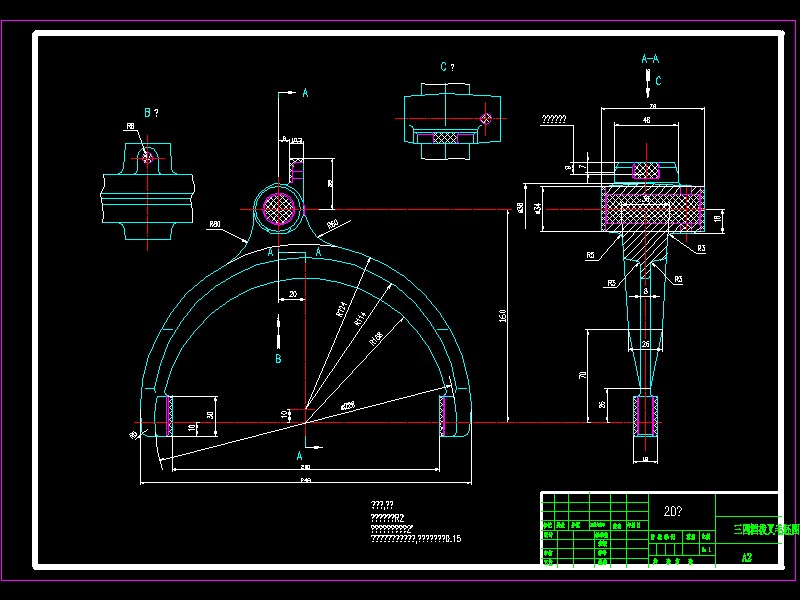800x600 pixels.
Task: Select the ø34 diameter dimension text
Action: 537,208
